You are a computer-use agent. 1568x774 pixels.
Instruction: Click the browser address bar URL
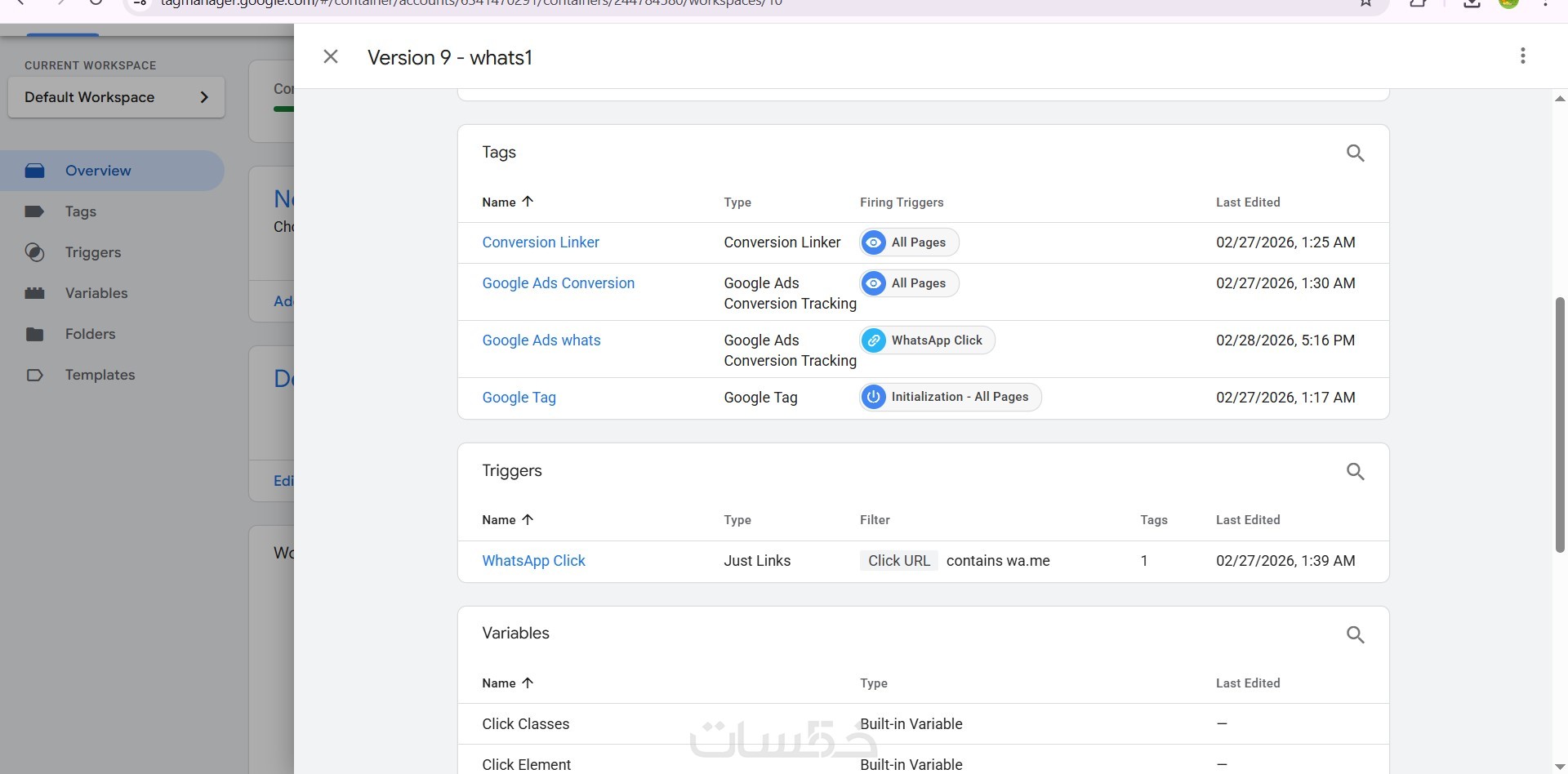coord(472,3)
